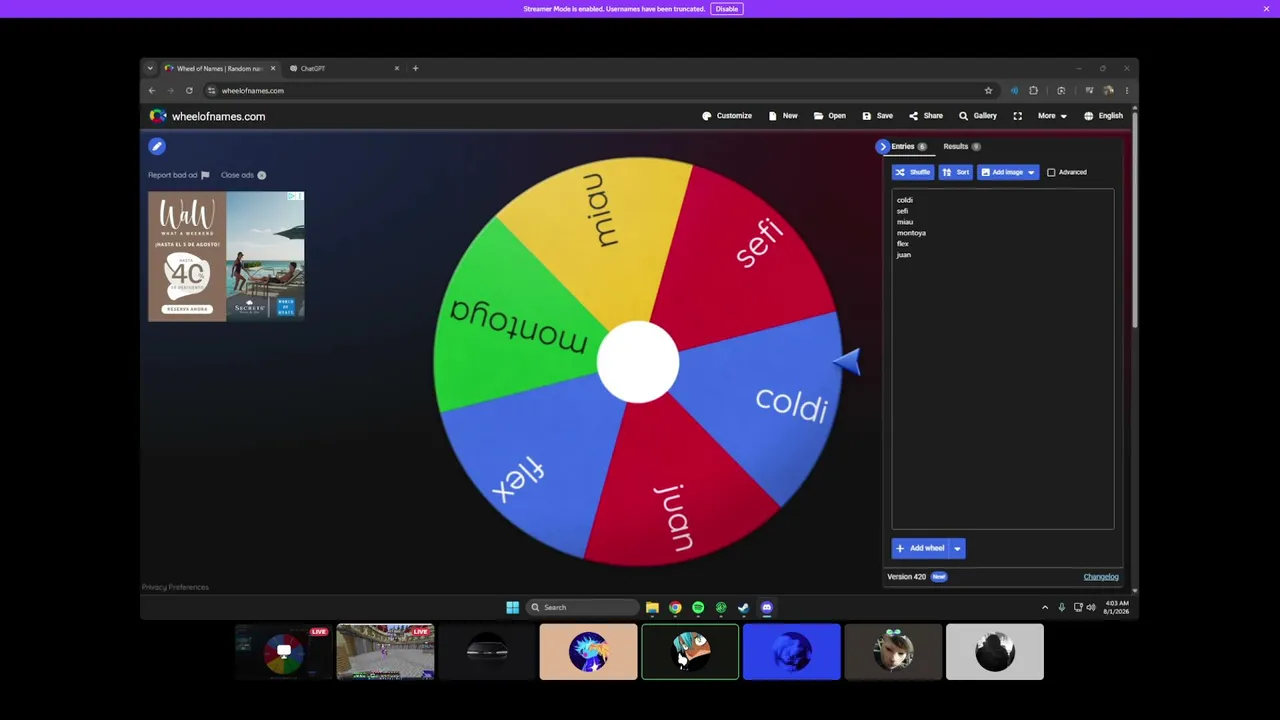This screenshot has width=1280, height=720.
Task: Switch to the Entries tab
Action: (908, 147)
